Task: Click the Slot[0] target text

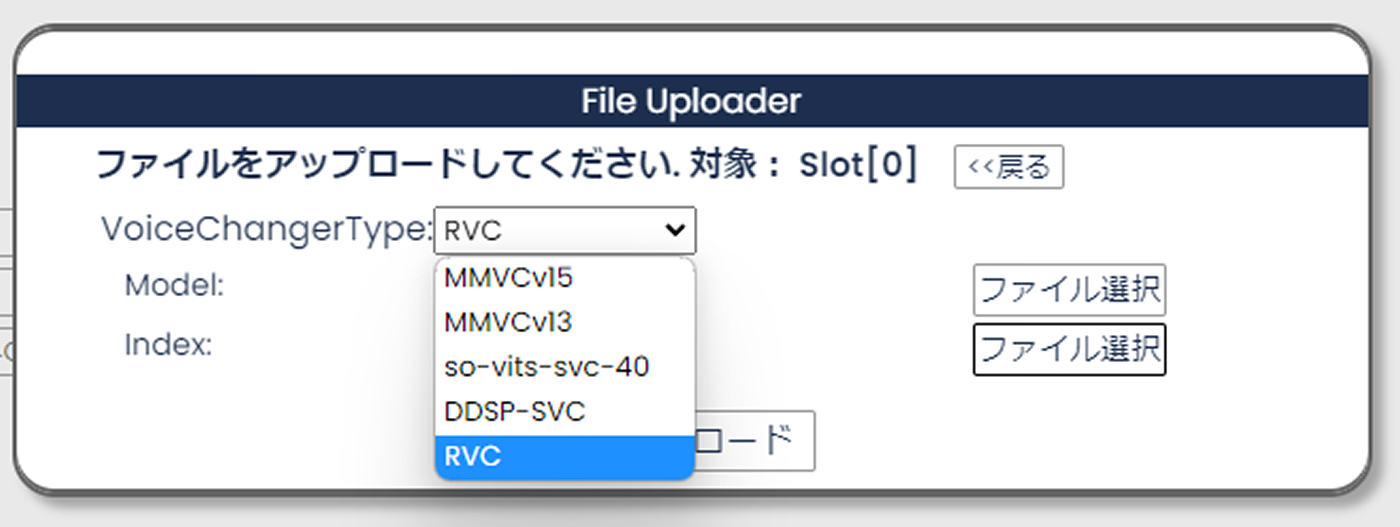Action: tap(858, 165)
